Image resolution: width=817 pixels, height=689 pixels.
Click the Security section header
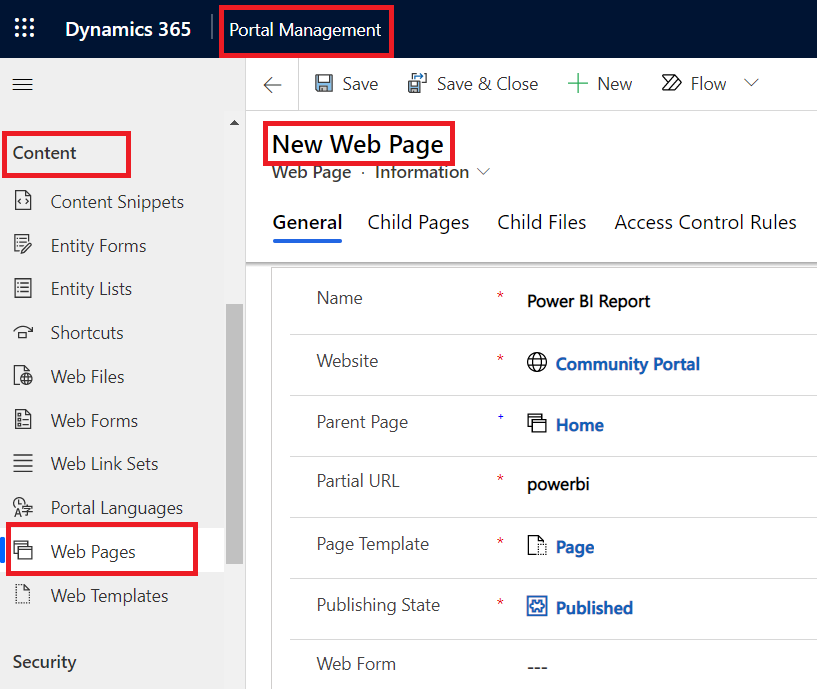coord(44,662)
